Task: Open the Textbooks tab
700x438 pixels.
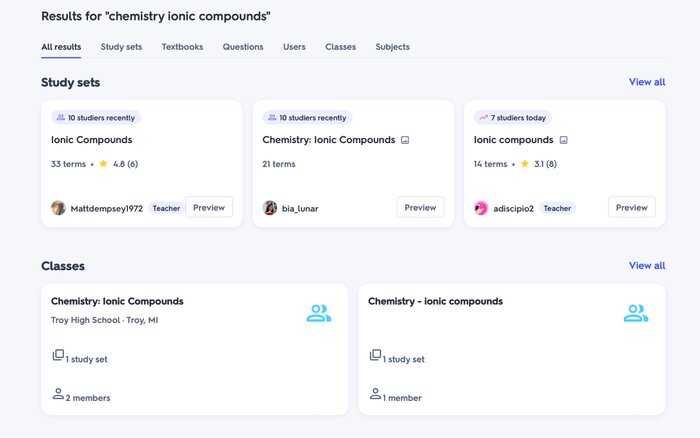Action: (x=182, y=47)
